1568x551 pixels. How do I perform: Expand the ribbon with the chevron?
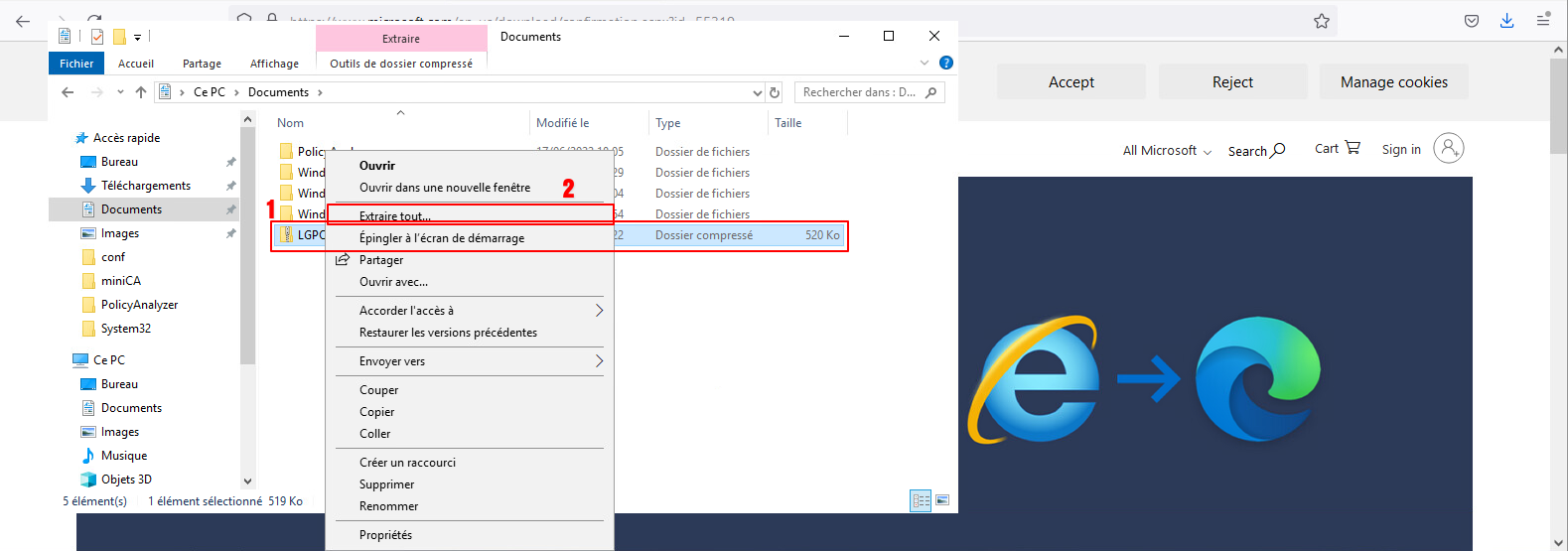click(x=925, y=63)
